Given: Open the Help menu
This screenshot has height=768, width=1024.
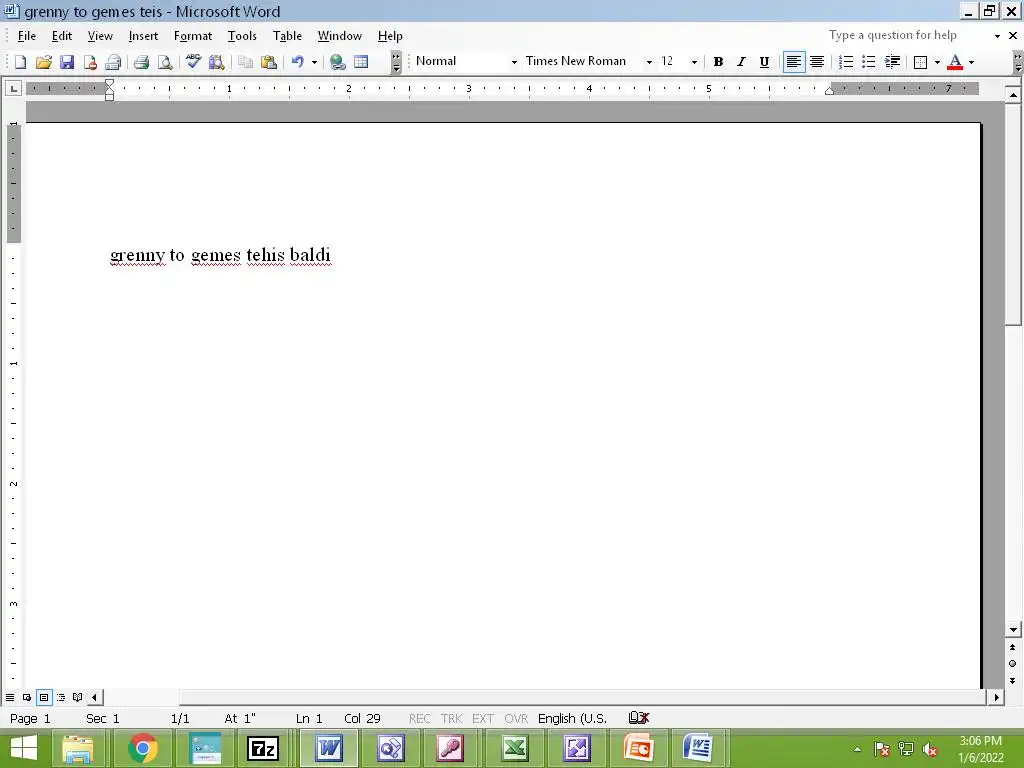Looking at the screenshot, I should 390,36.
